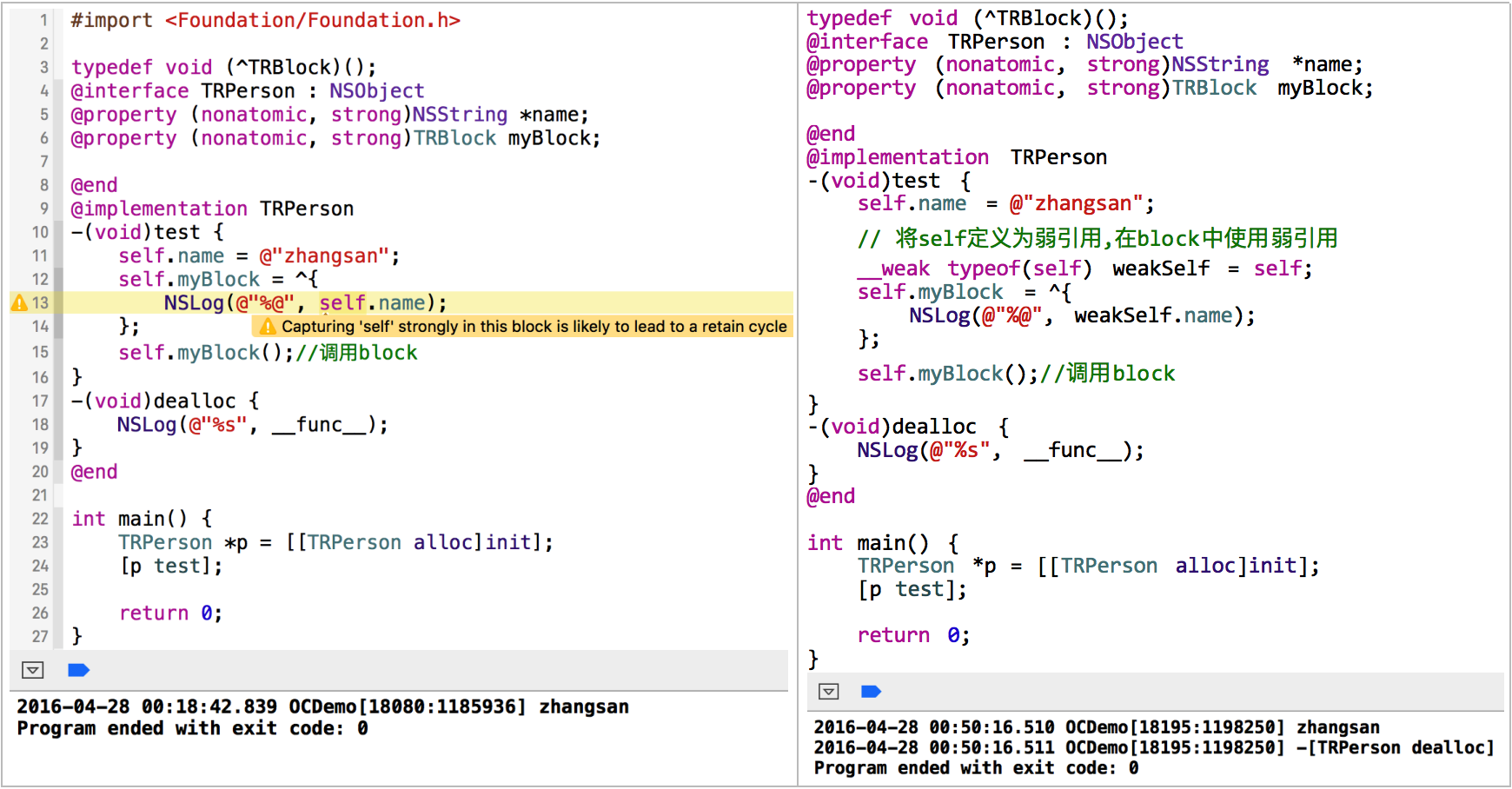Click the '__weak typeof(self) weakSelf = self;' line
Viewport: 1512px width, 789px height.
1084,269
